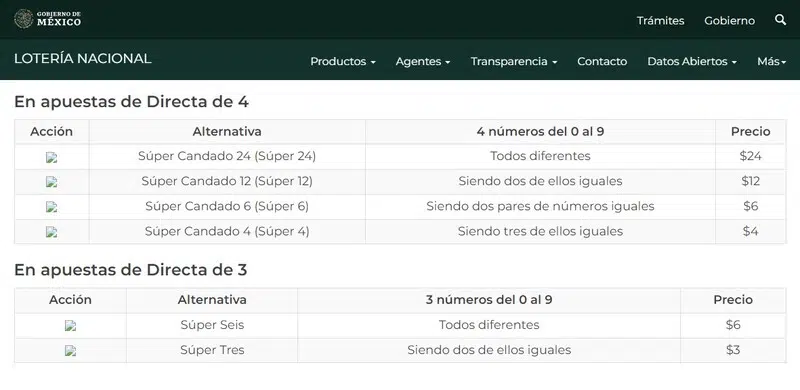
Task: Select the Súper Candado 24 (Súper 24) cell
Action: [x=227, y=156]
